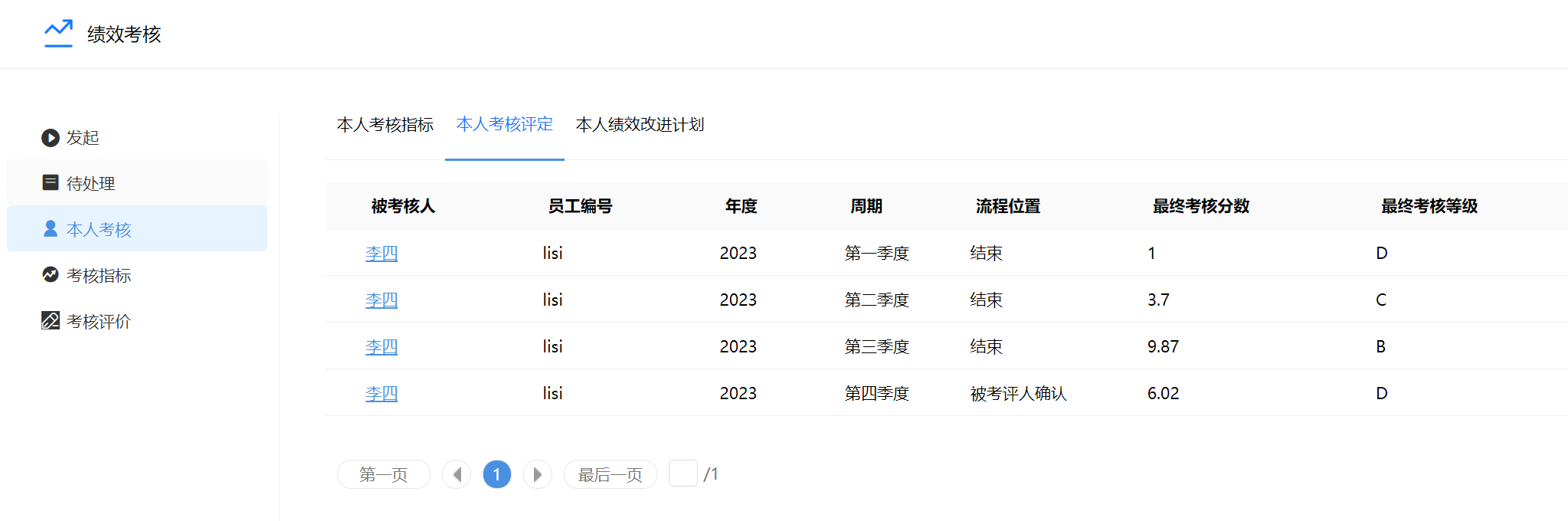Go to previous page arrow
1568x521 pixels.
click(x=457, y=474)
